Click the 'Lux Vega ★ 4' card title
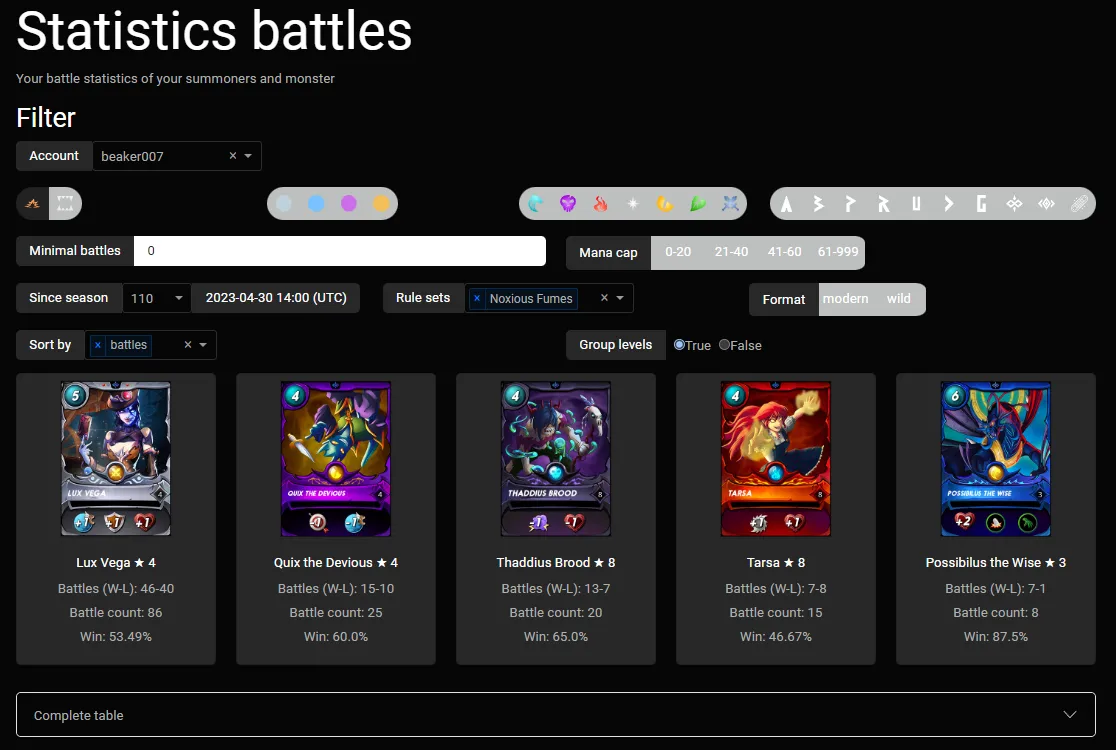The height and width of the screenshot is (750, 1116). coord(116,563)
